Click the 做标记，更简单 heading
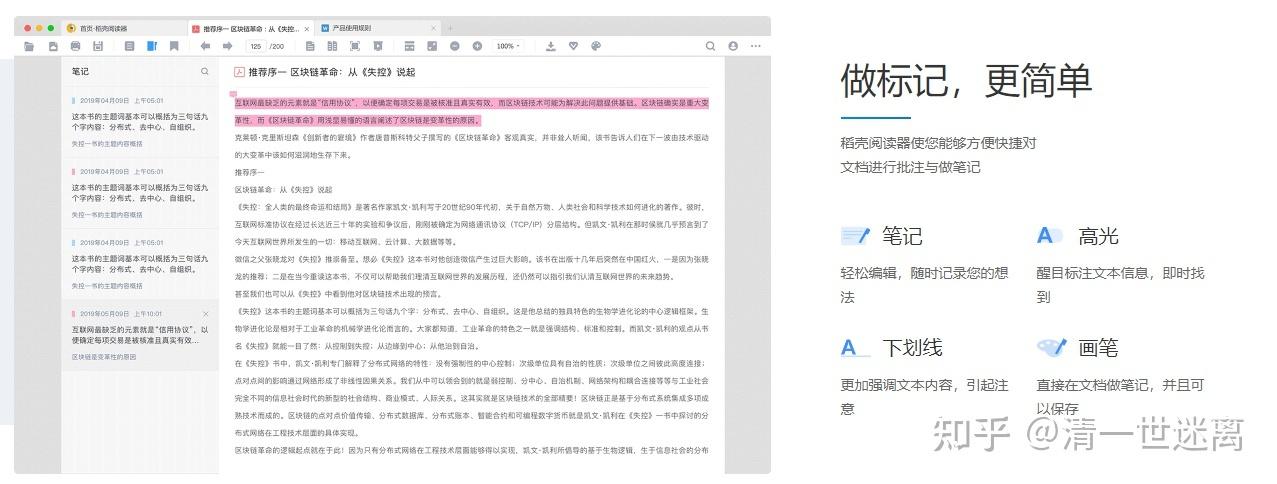Screen dimensions: 1277x484 tap(965, 81)
